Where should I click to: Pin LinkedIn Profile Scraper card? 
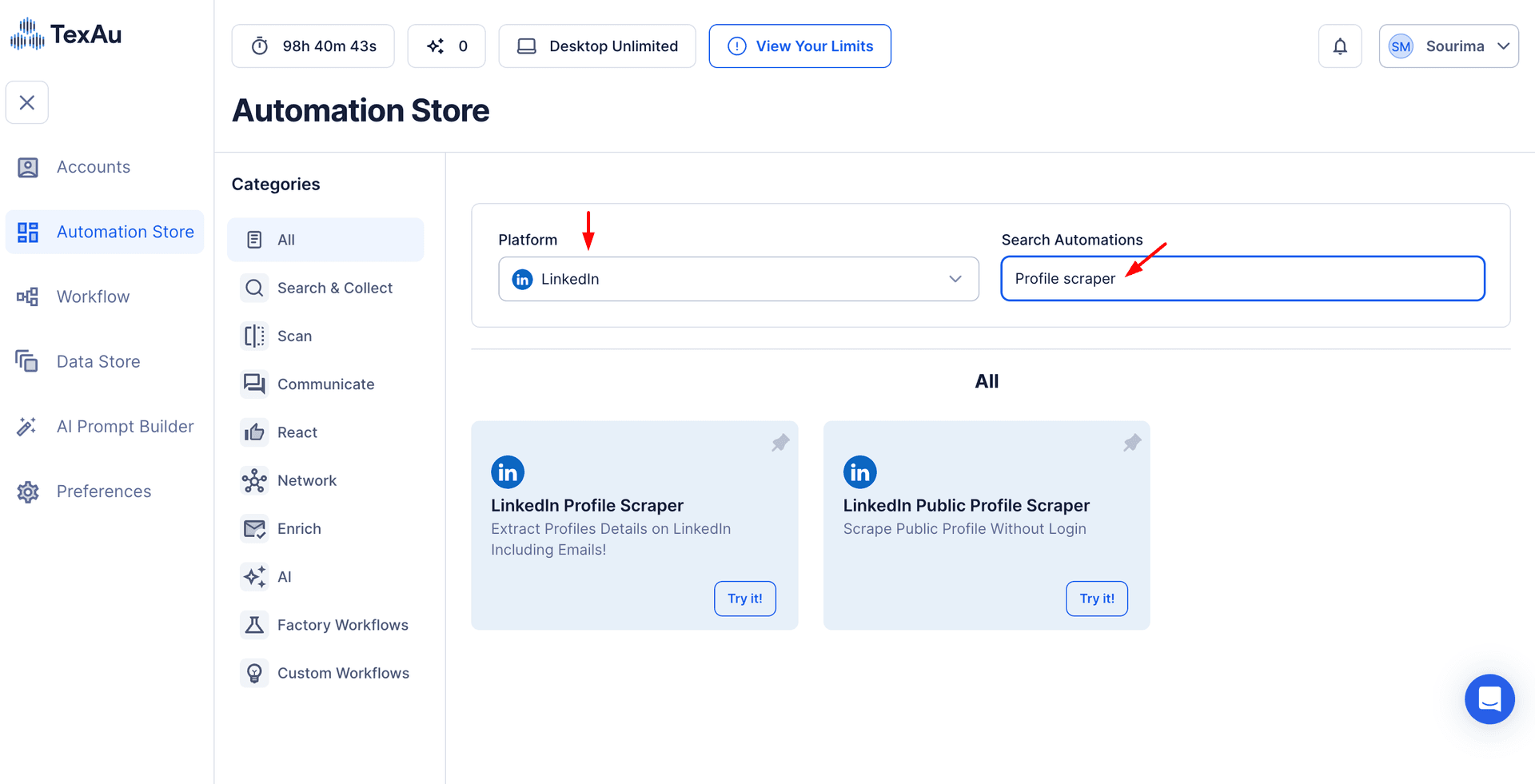780,443
